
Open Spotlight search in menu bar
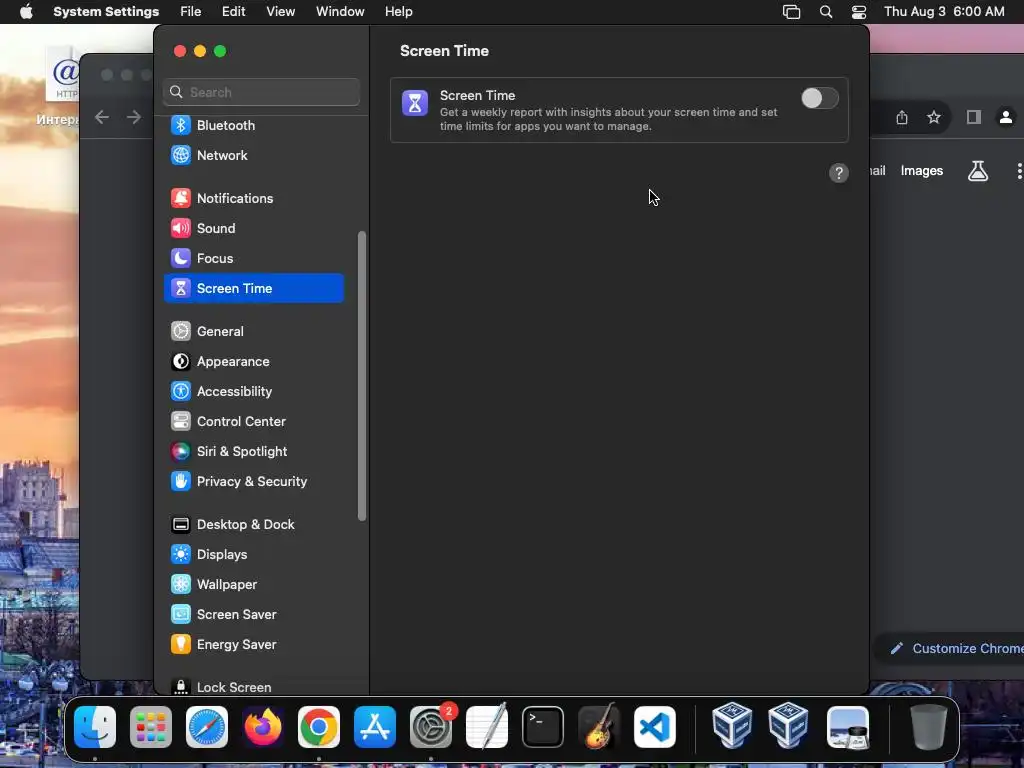(x=825, y=12)
